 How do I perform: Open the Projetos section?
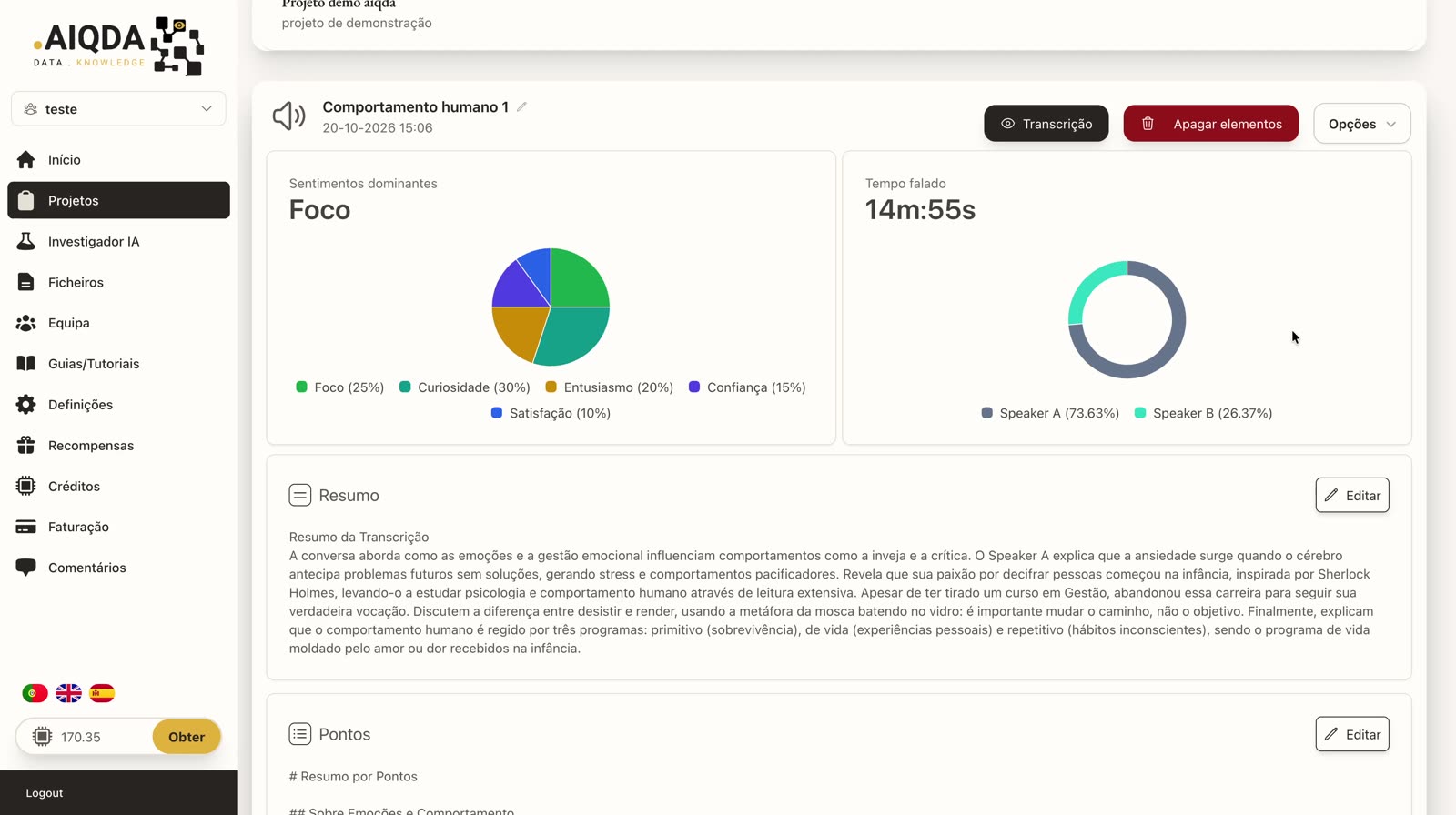pos(118,200)
